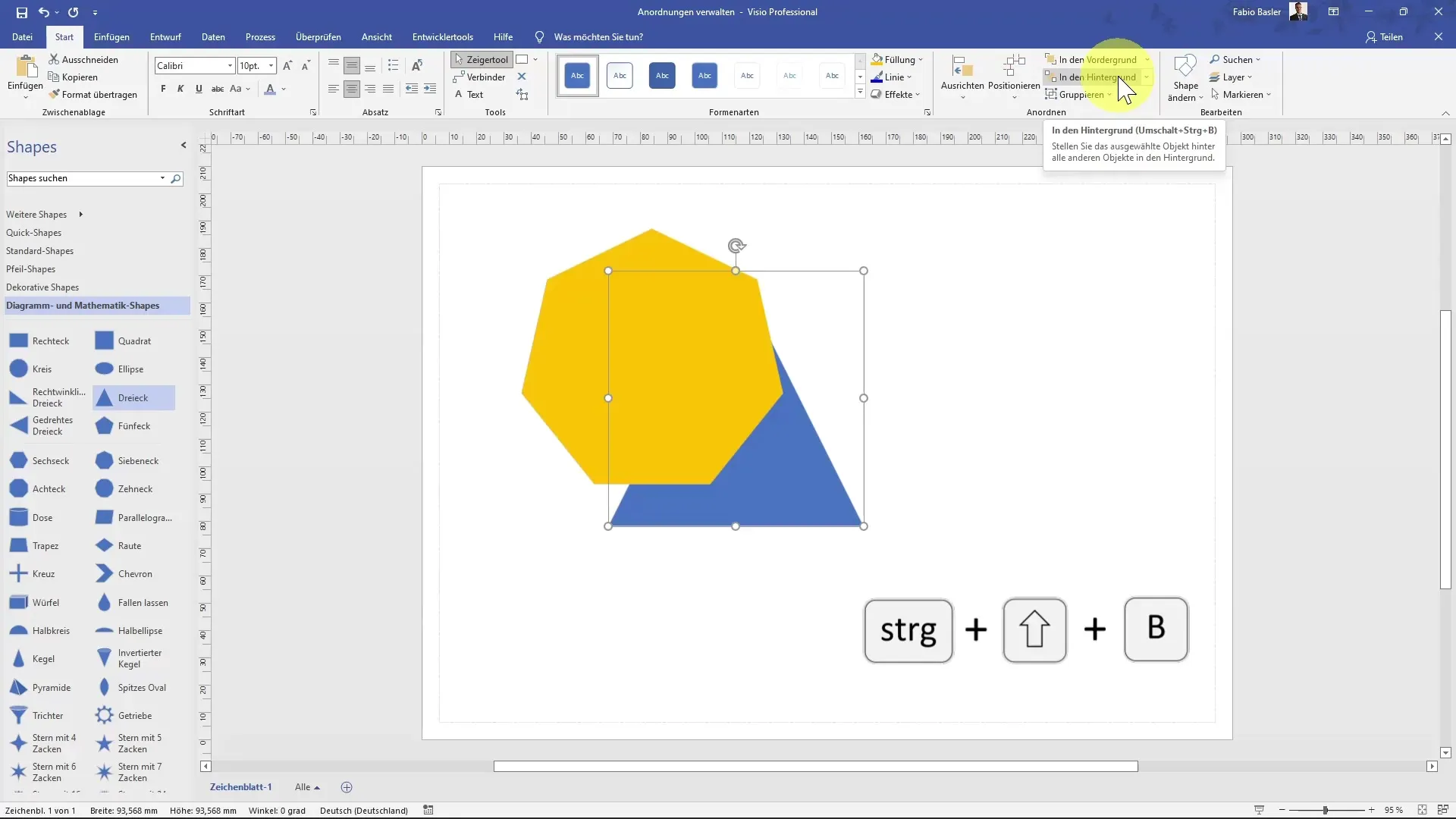The height and width of the screenshot is (819, 1456).
Task: Switch to the Prozess tab
Action: (x=260, y=36)
